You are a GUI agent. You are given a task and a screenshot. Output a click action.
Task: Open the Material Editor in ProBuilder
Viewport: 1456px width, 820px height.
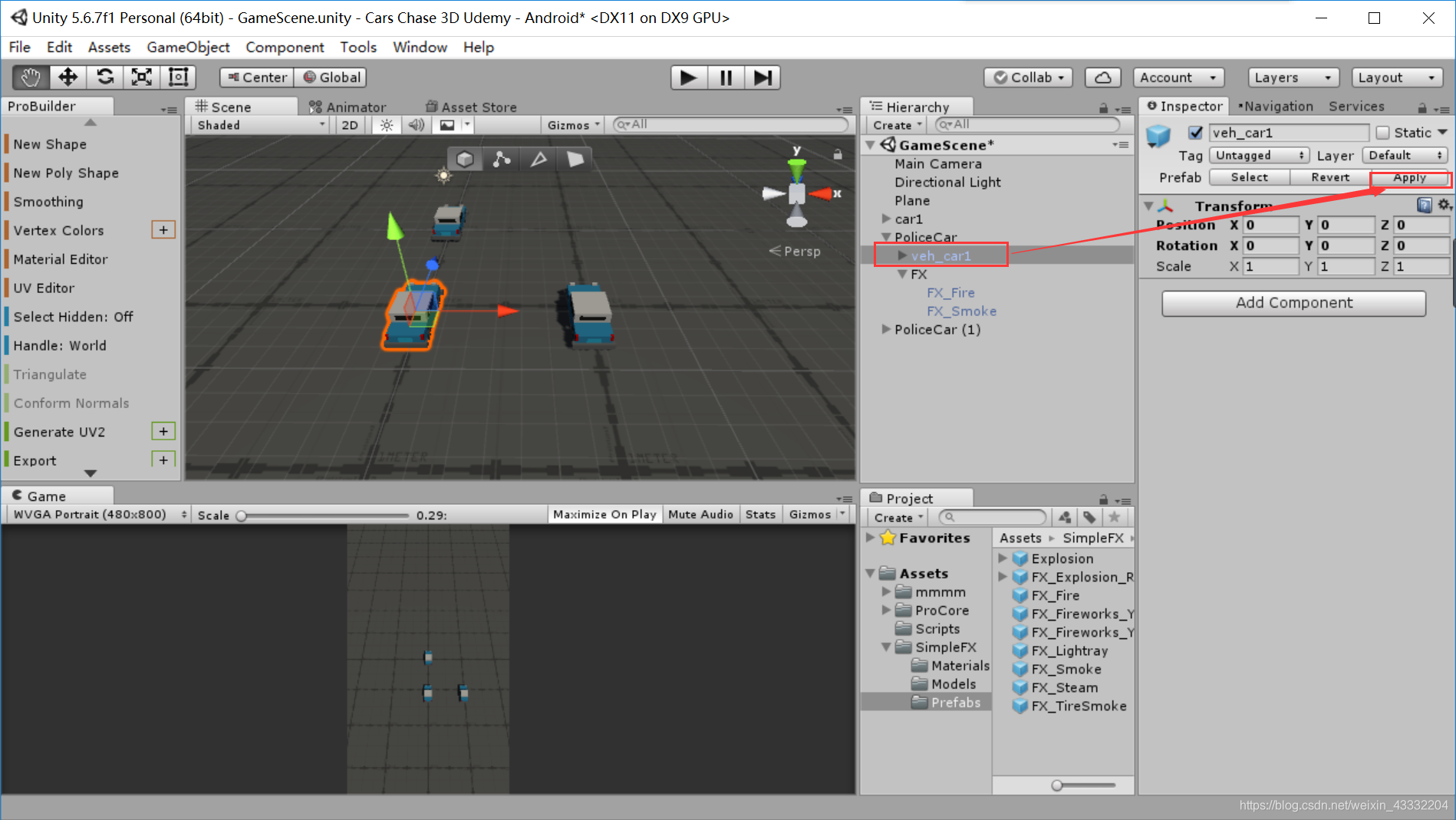click(x=61, y=259)
